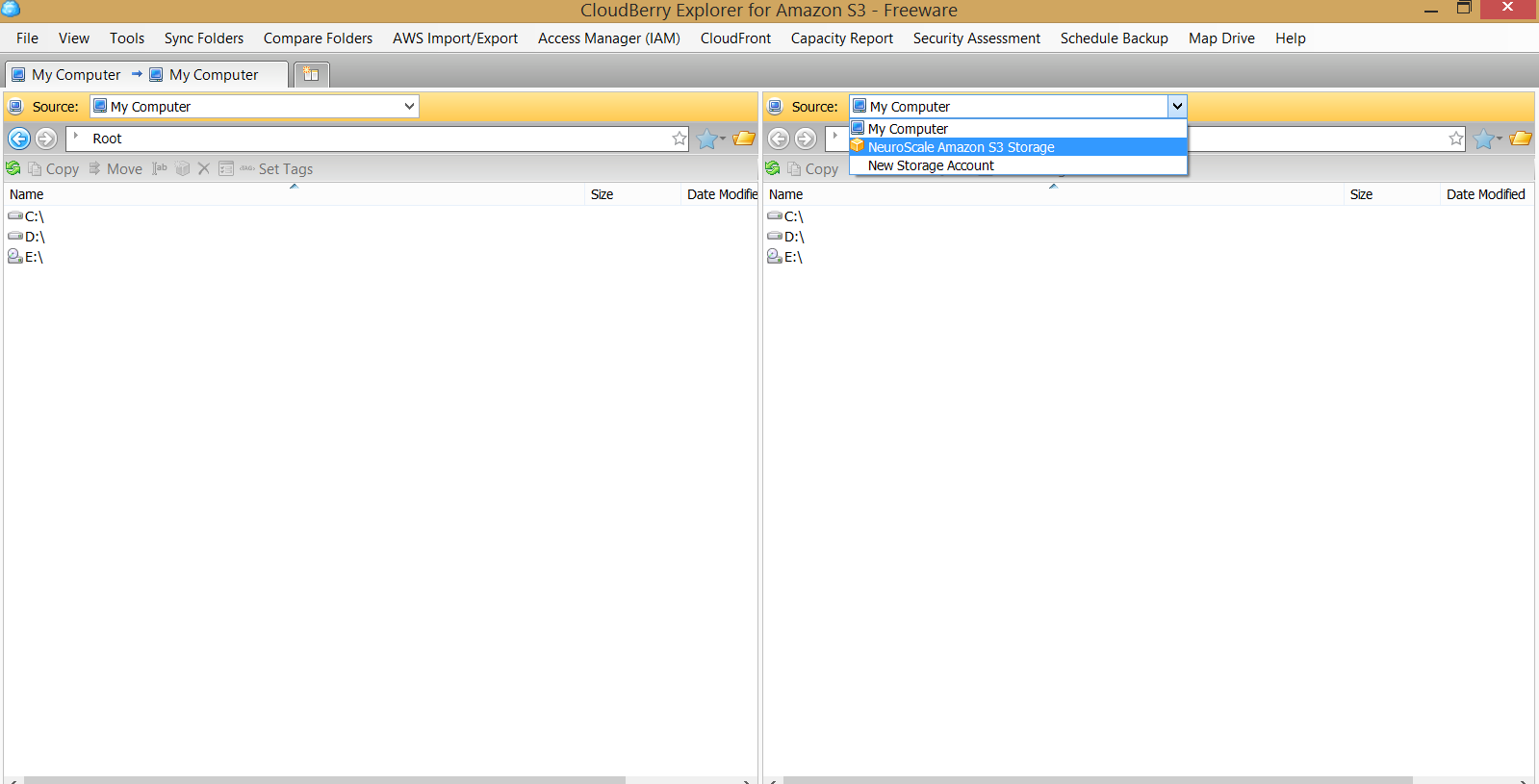Screen dimensions: 1539x784
Task: Click the left pane Copy button
Action: point(54,169)
